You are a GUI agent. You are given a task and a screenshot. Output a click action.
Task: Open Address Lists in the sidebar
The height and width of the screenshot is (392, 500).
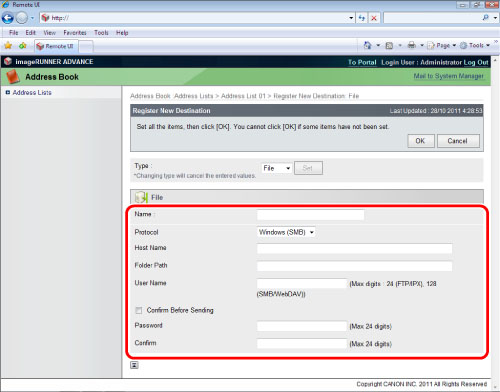click(x=32, y=92)
